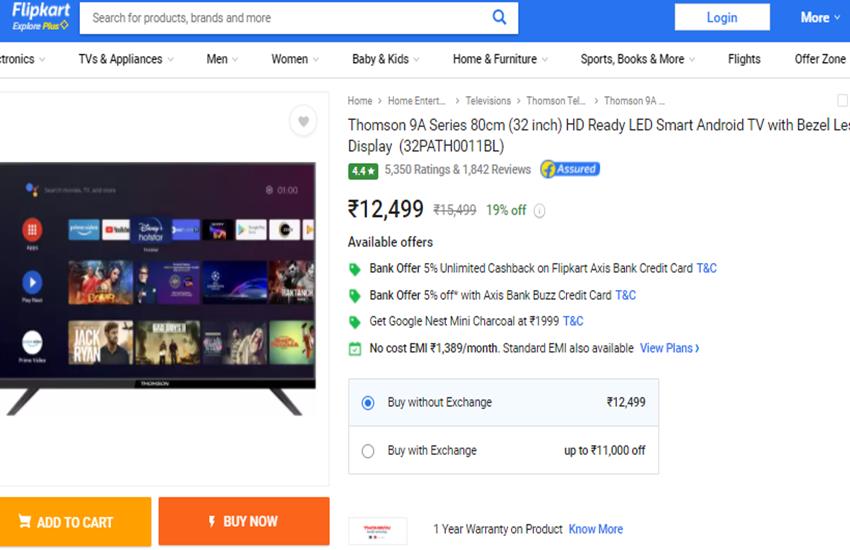Screen dimensions: 850x550
Task: Expand the More dropdown in header
Action: 821,17
